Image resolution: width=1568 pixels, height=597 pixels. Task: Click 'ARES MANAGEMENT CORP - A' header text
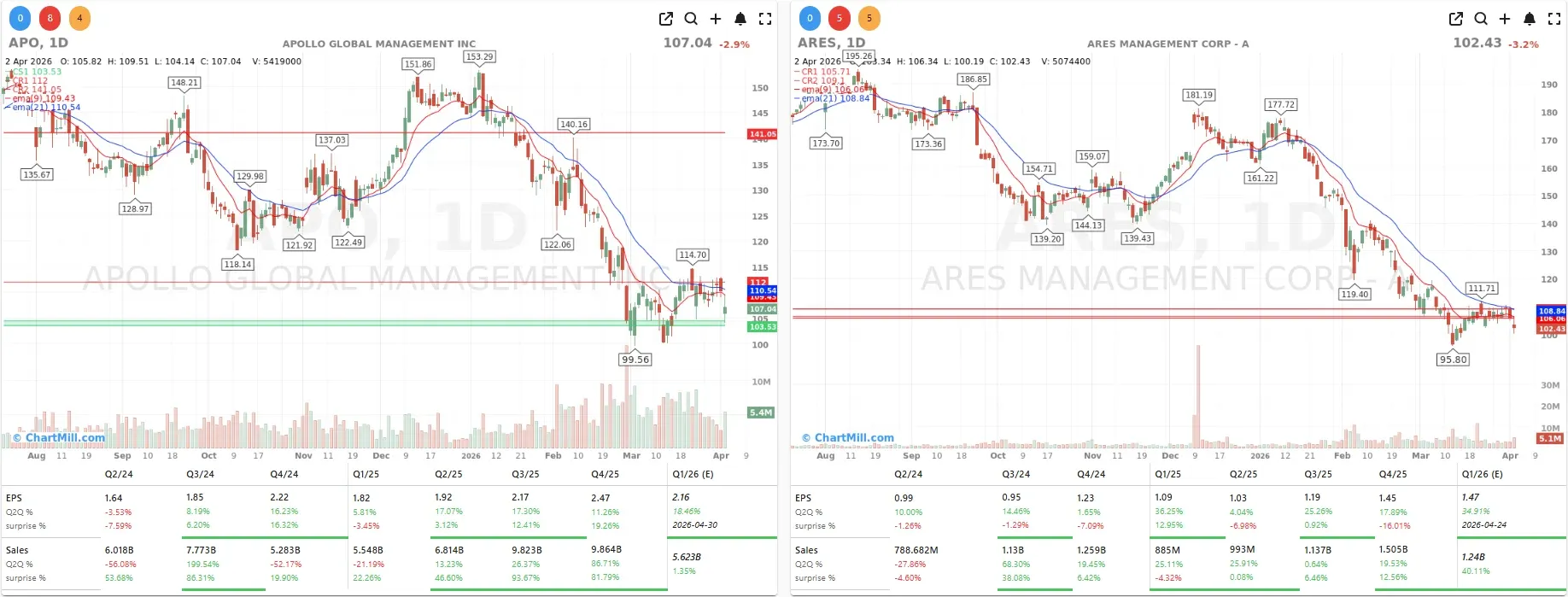[x=1167, y=44]
